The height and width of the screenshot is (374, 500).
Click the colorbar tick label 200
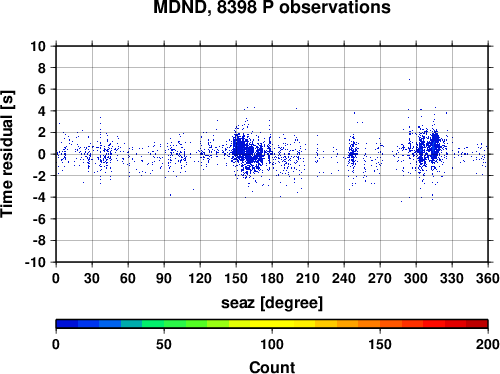coord(488,344)
